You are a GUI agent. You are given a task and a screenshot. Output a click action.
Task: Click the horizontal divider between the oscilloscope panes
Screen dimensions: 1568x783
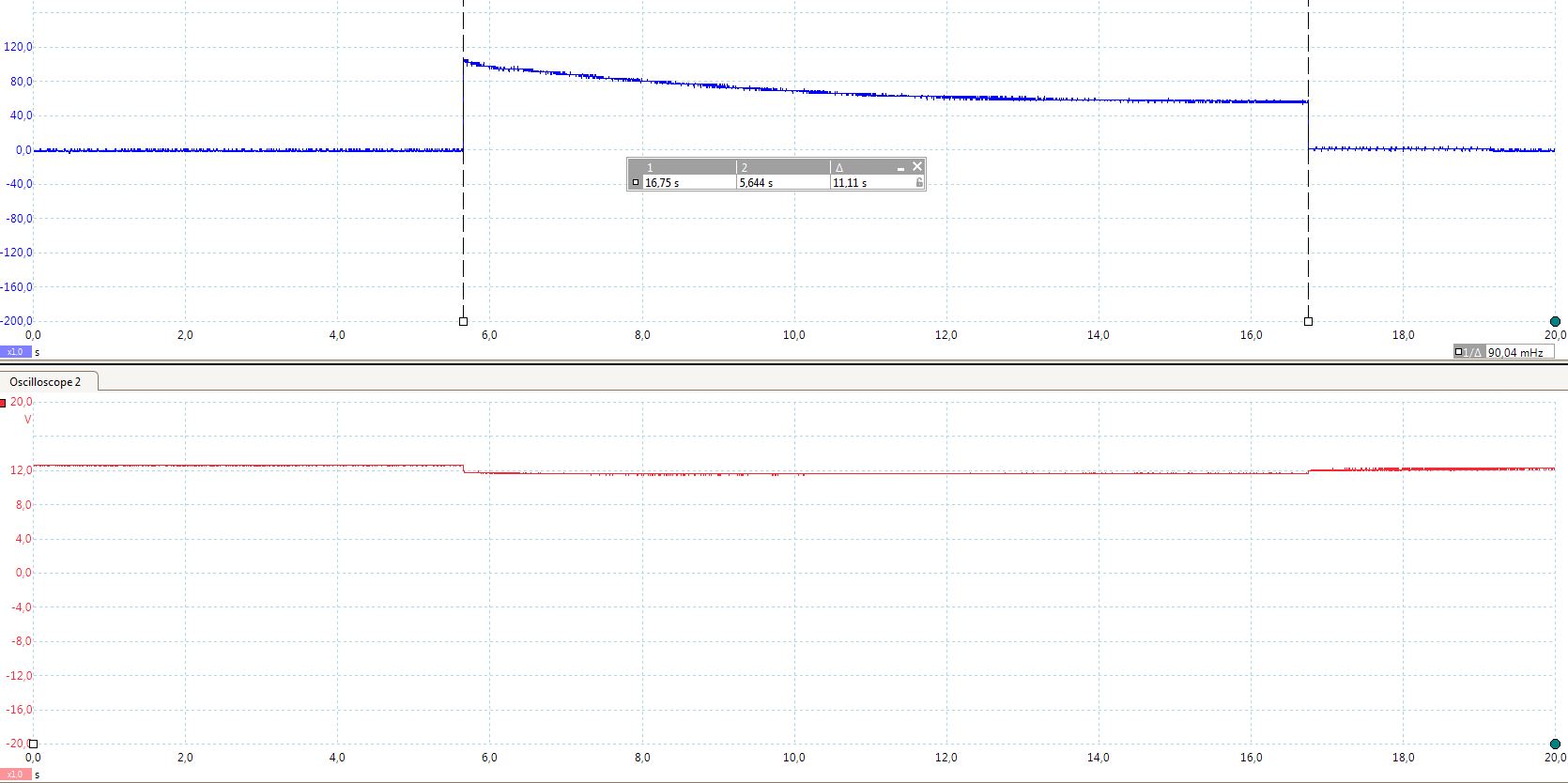[x=784, y=362]
